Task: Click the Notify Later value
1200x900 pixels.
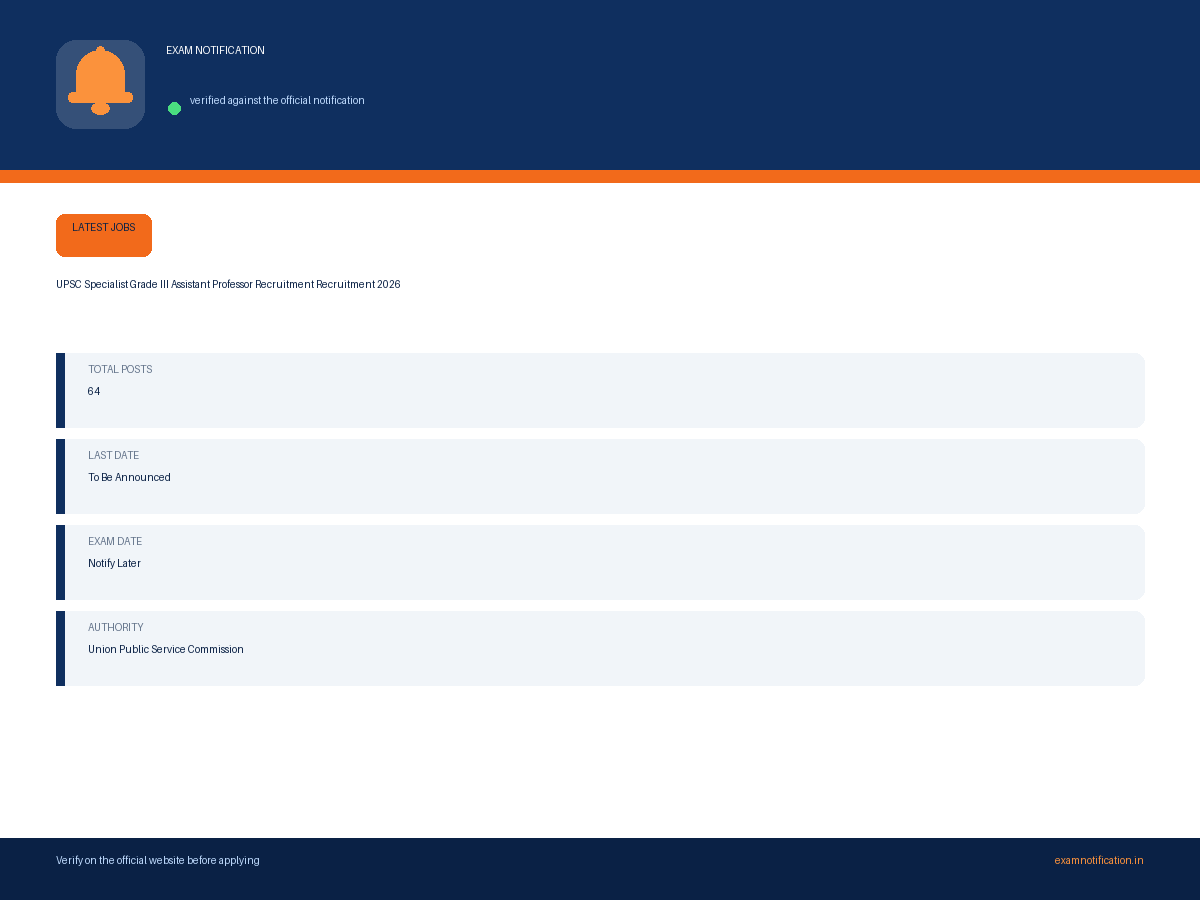Action: 114,563
